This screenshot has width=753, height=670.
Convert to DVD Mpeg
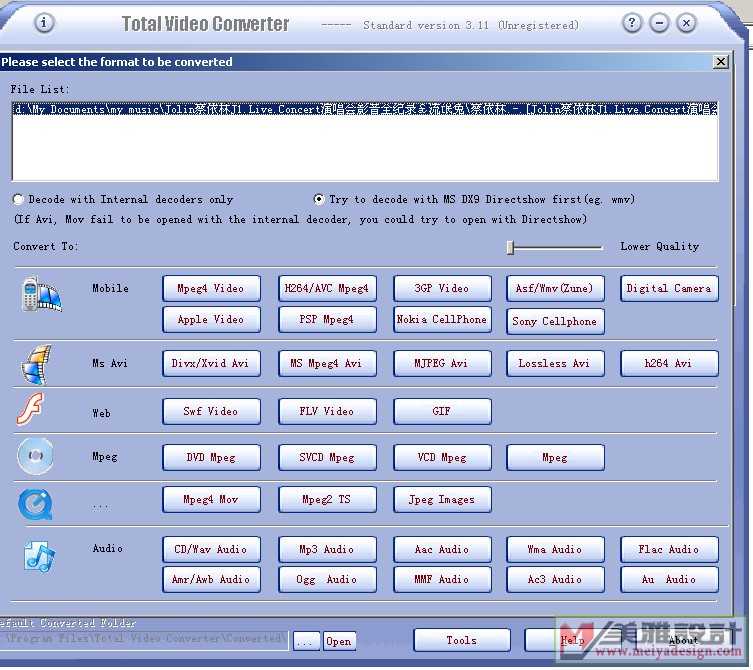tap(211, 457)
